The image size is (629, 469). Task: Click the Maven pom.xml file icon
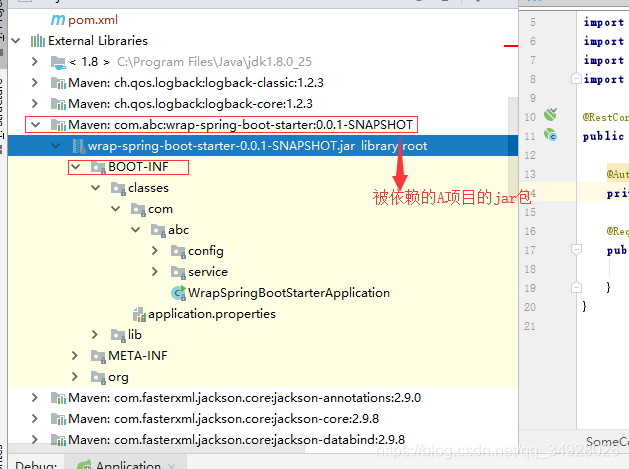pyautogui.click(x=58, y=20)
